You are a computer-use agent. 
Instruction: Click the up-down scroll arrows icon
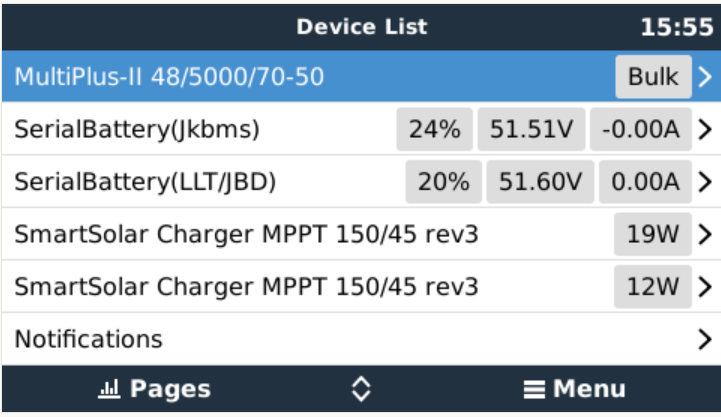point(361,390)
